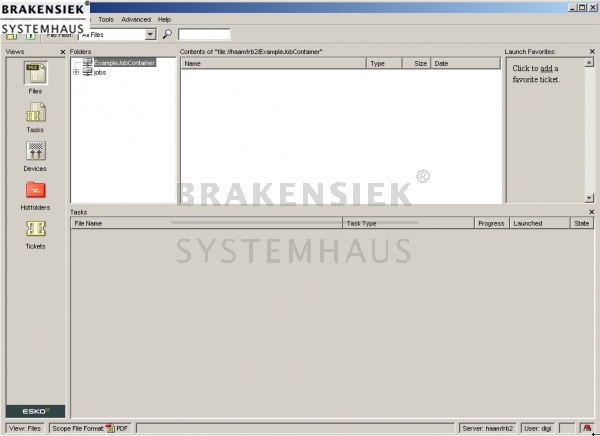Screen dimensions: 600x436
Task: Open the Advanced menu
Action: pos(136,20)
